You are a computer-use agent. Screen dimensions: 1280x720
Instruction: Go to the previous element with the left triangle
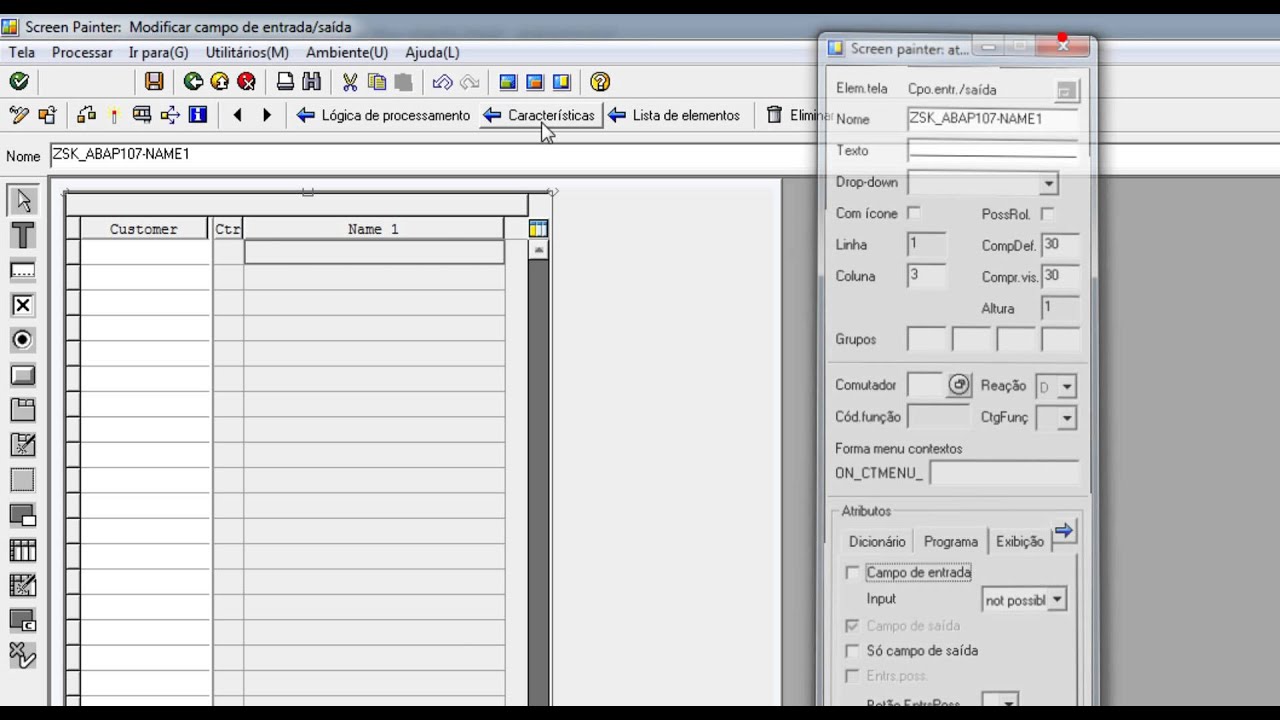pyautogui.click(x=237, y=115)
